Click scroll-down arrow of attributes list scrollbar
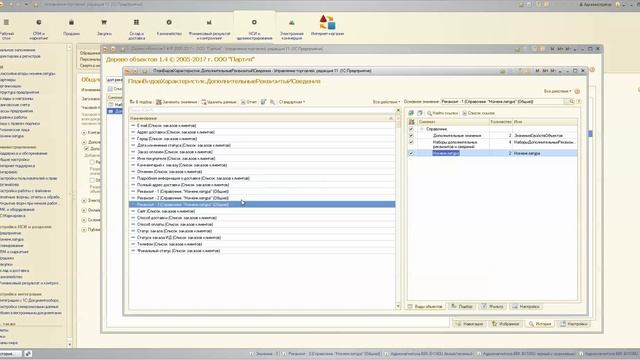Image resolution: width=640 pixels, height=360 pixels. 398,306
